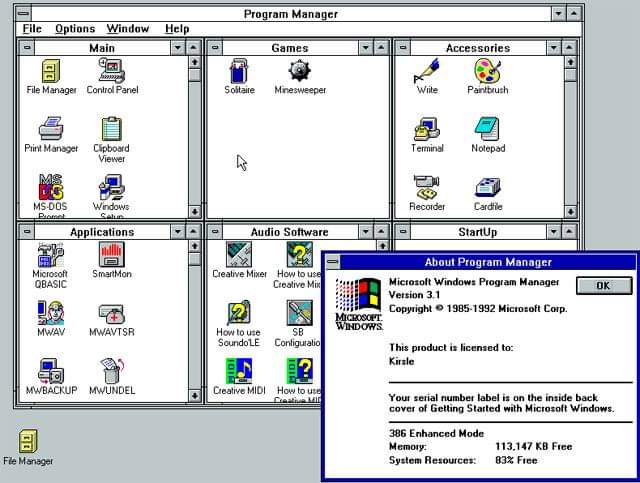The image size is (640, 483).
Task: Click the StartUp group title bar
Action: click(478, 231)
